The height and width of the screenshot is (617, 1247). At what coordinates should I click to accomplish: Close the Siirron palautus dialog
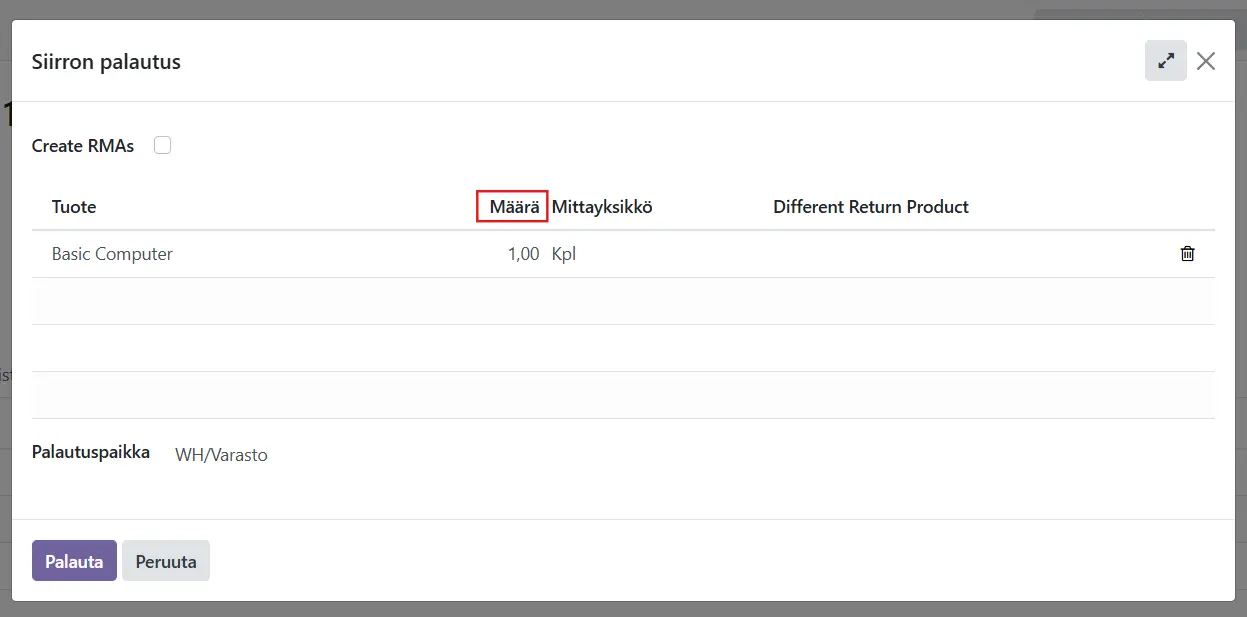(1206, 61)
